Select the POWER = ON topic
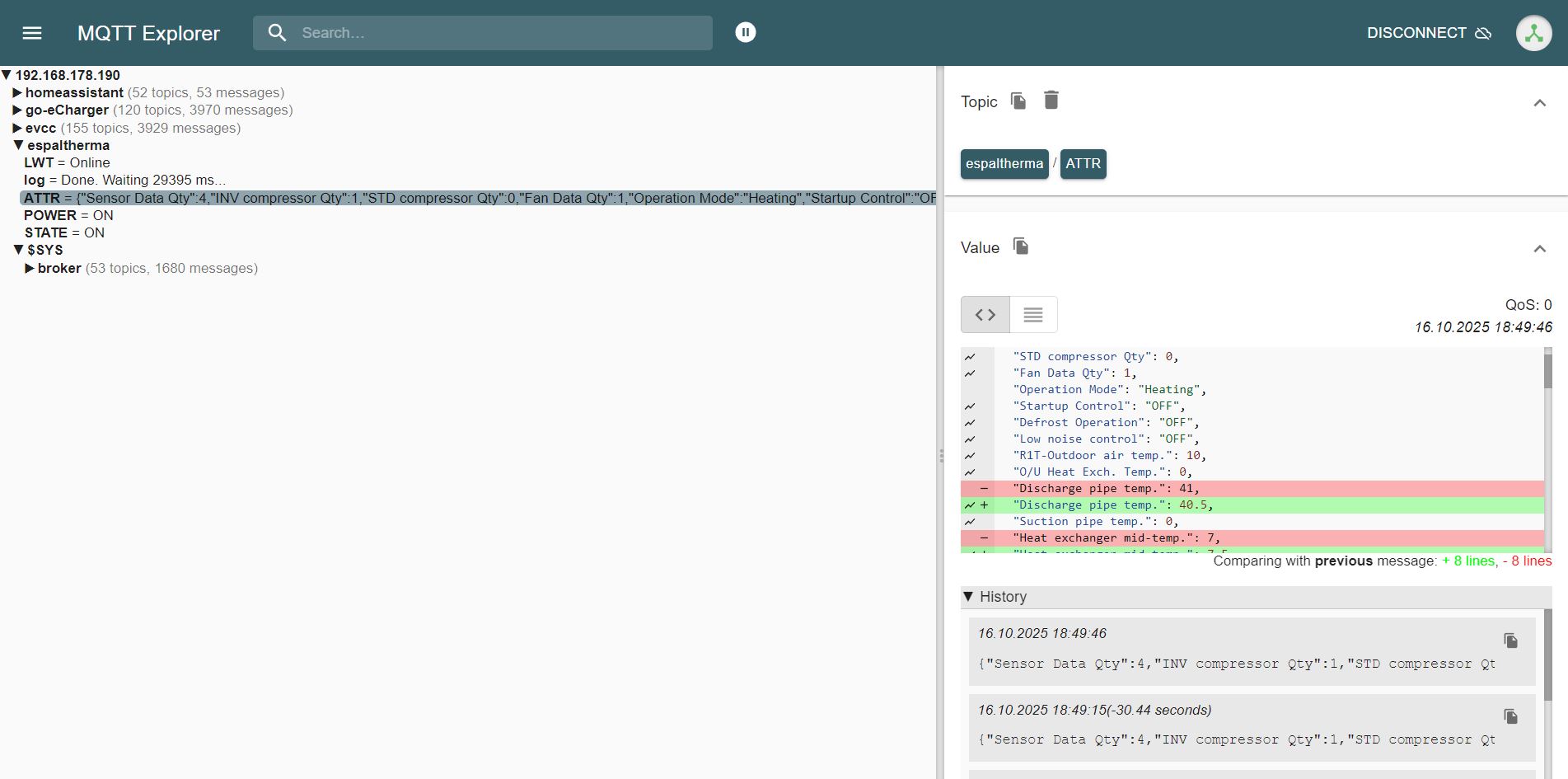The height and width of the screenshot is (779, 1568). [68, 216]
